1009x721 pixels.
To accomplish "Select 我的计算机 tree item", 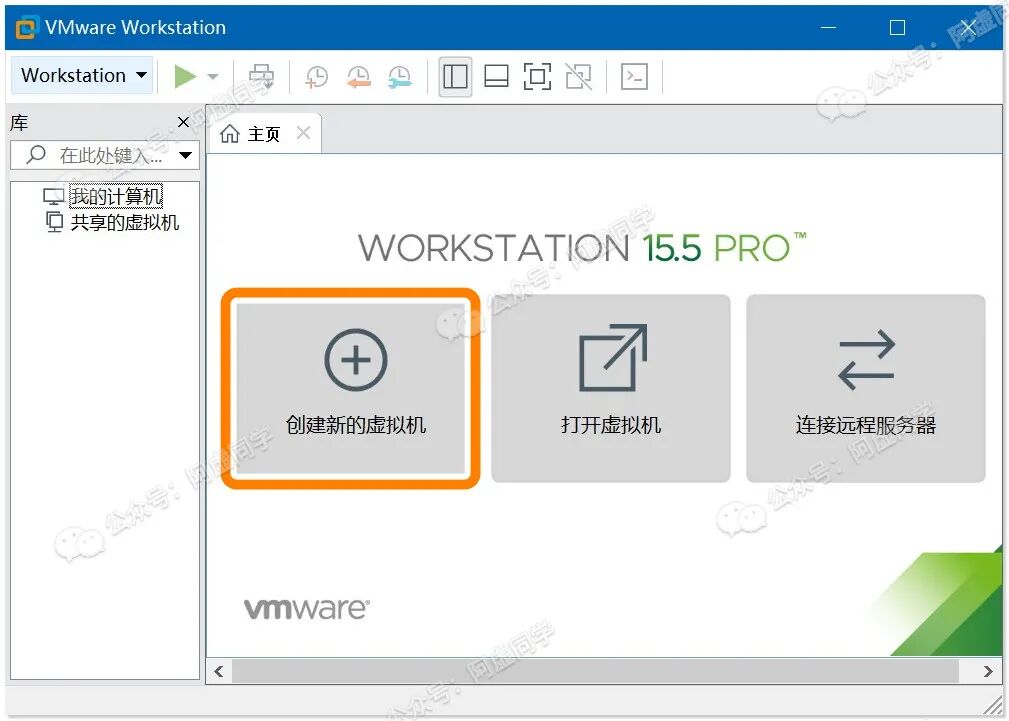I will pos(116,196).
